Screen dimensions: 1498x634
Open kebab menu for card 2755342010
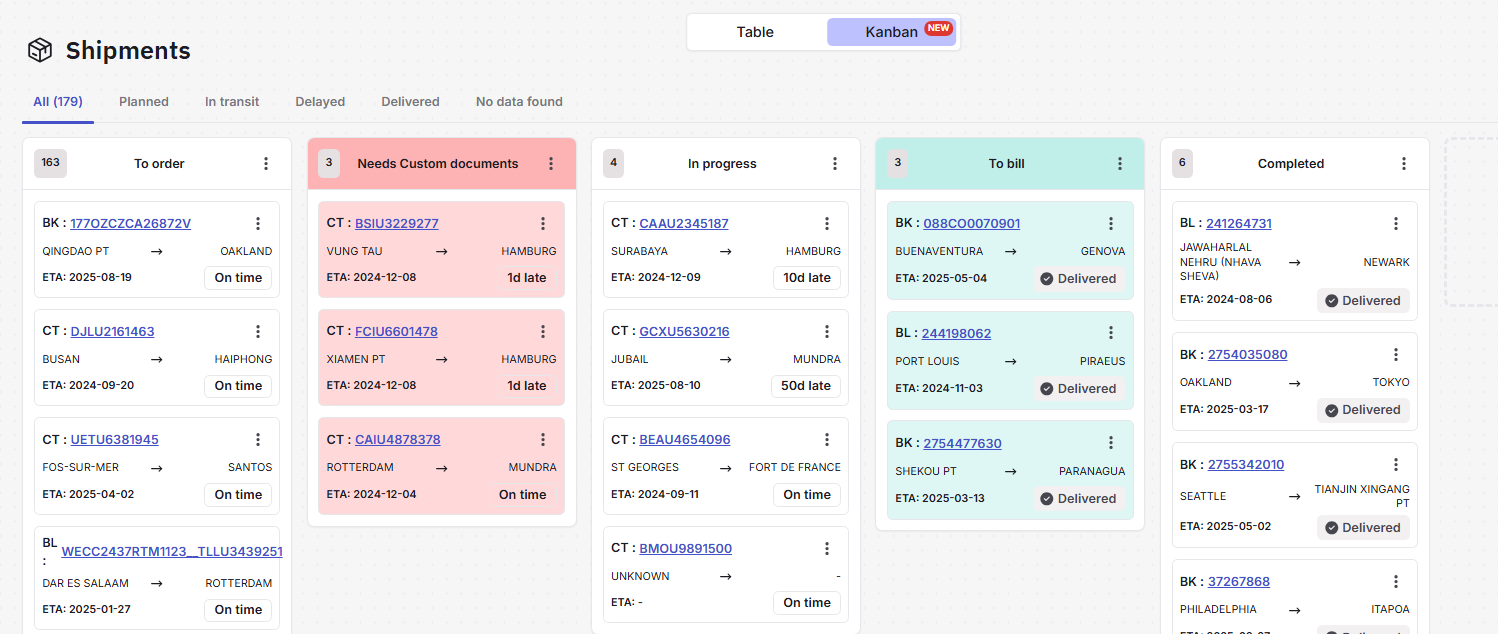pyautogui.click(x=1396, y=465)
